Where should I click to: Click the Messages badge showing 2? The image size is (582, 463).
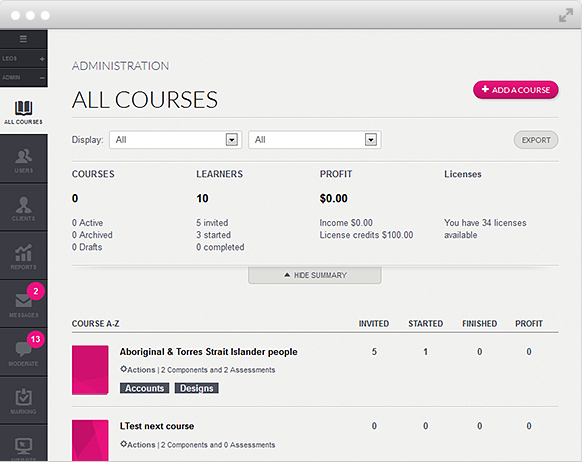tap(36, 291)
